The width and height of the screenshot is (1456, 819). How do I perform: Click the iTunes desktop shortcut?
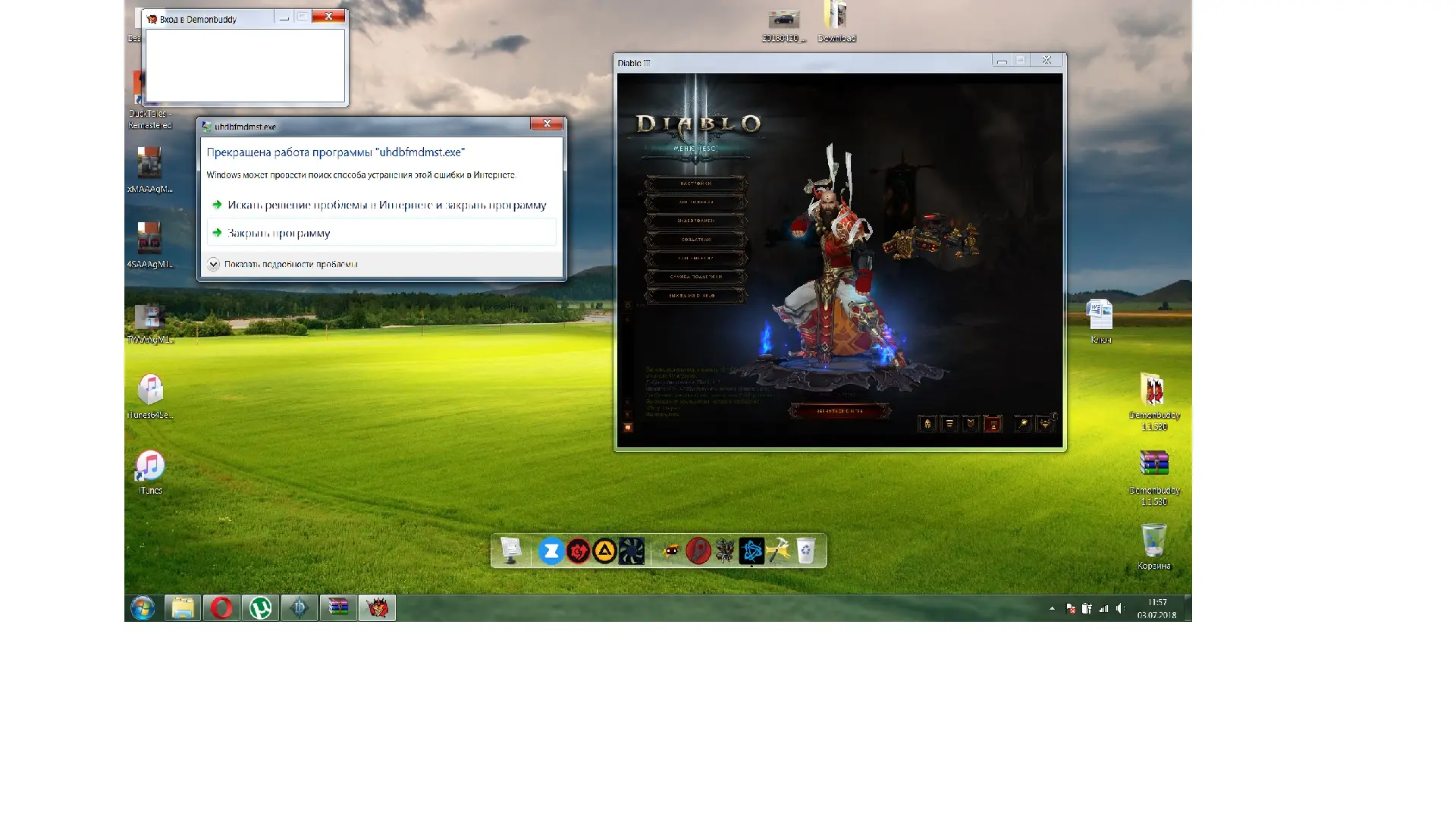pyautogui.click(x=150, y=472)
